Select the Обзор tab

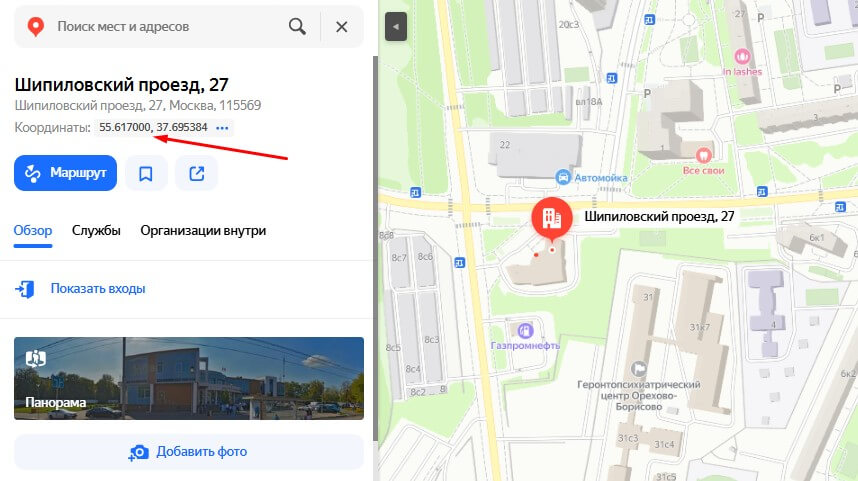tap(33, 230)
